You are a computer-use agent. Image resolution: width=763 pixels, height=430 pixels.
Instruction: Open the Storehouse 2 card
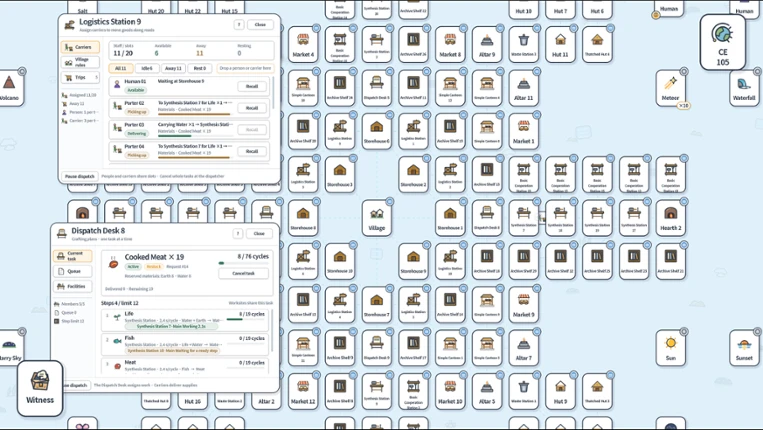[x=413, y=174]
